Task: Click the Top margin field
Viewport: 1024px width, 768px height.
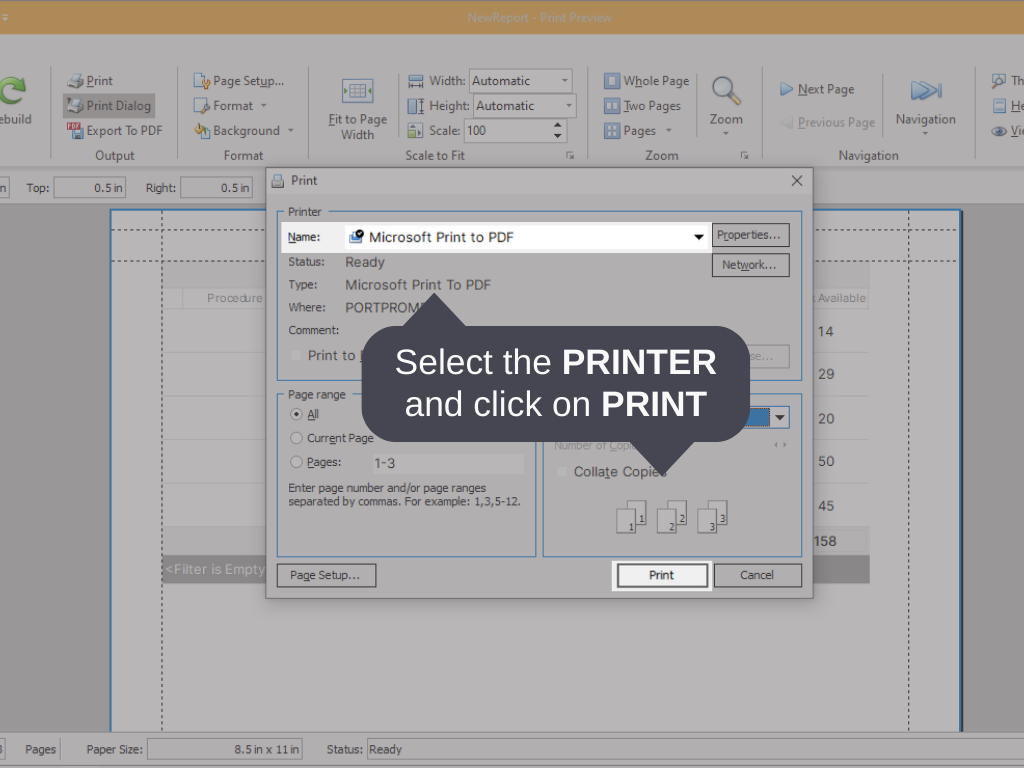Action: click(89, 188)
